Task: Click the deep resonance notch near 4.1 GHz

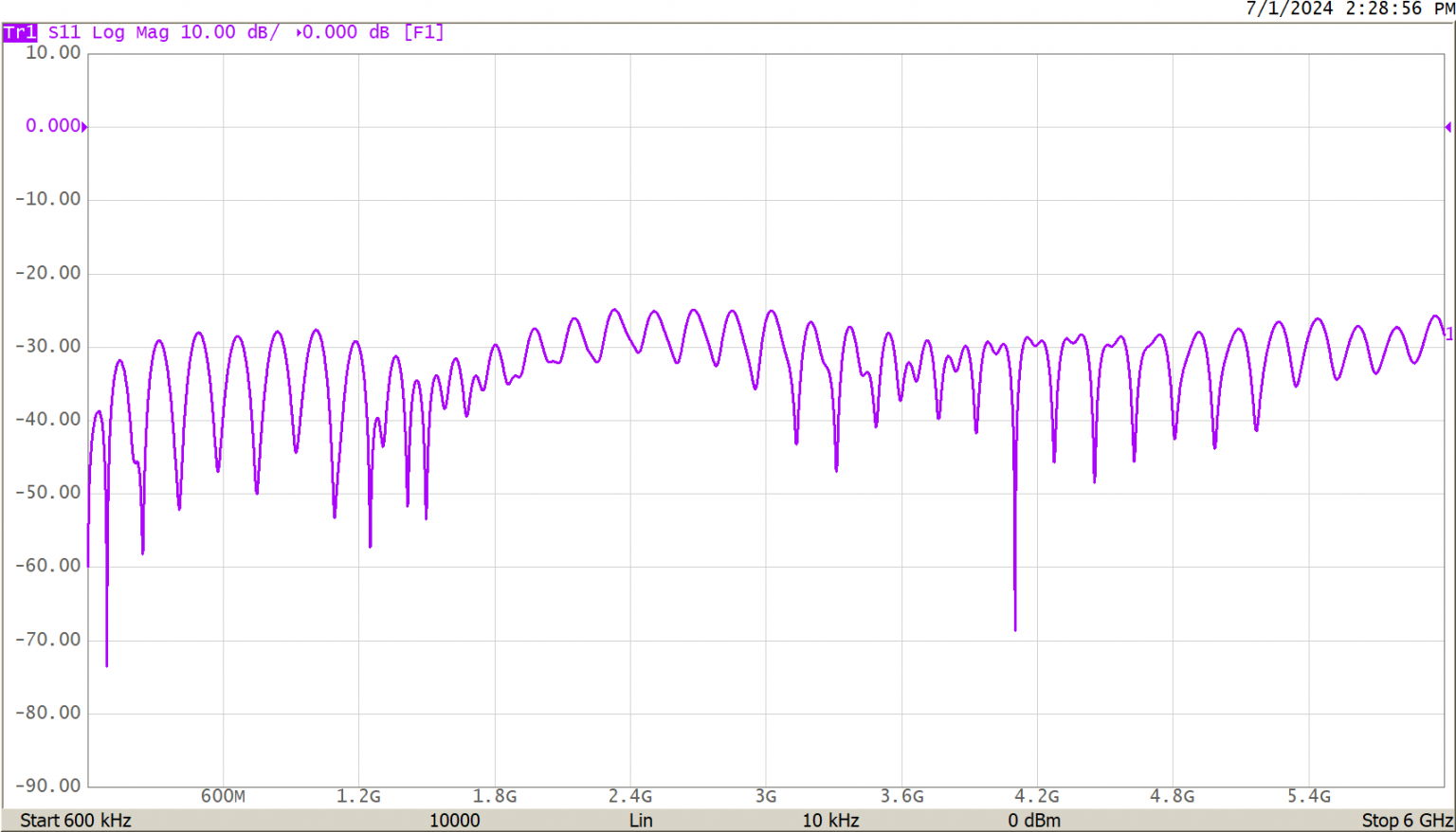Action: point(1015,624)
